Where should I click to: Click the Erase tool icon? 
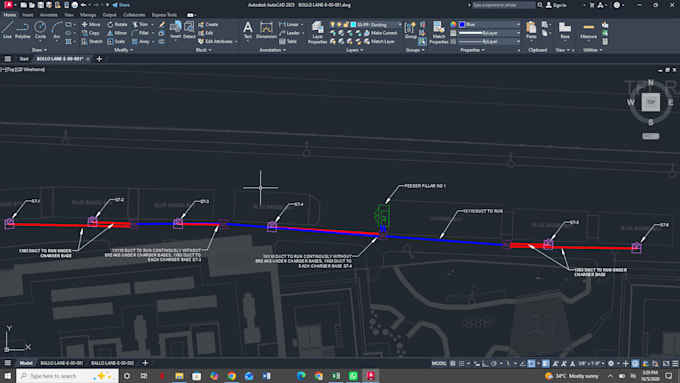(162, 25)
